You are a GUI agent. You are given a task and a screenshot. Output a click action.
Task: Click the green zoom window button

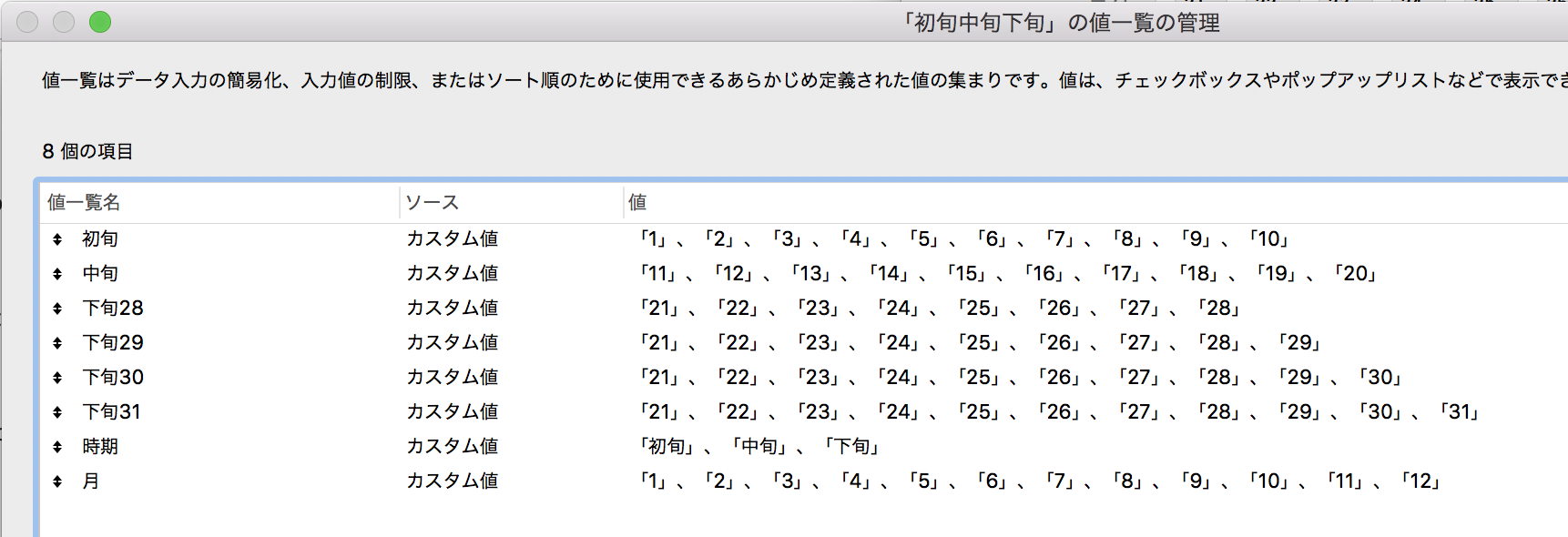[100, 22]
